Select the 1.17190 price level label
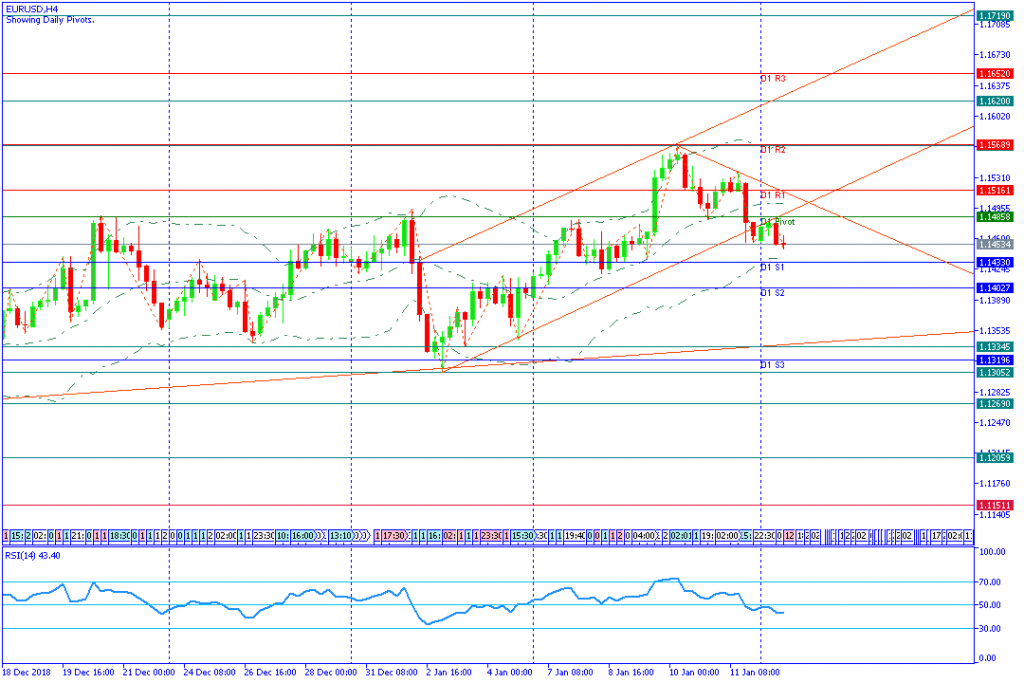Screen dimensions: 1024x683 (995, 16)
